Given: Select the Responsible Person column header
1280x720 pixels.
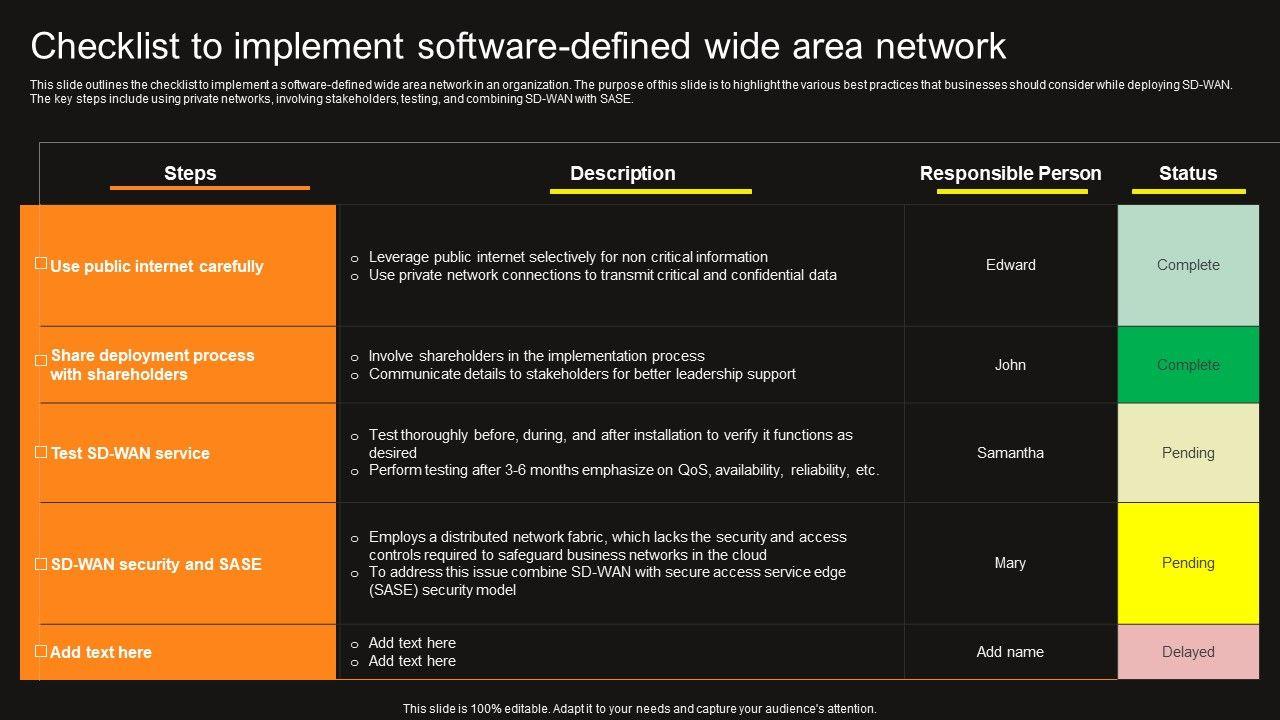Looking at the screenshot, I should pyautogui.click(x=1010, y=173).
